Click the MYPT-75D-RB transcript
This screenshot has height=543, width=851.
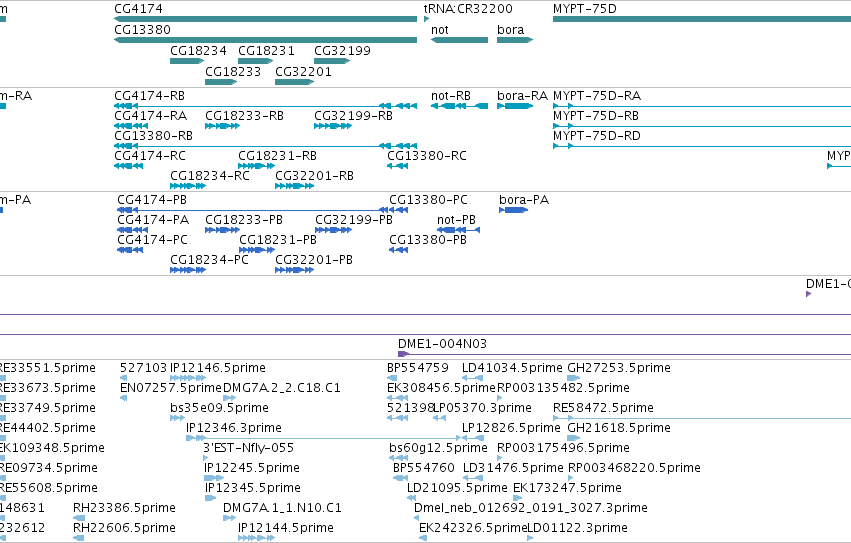click(x=702, y=126)
